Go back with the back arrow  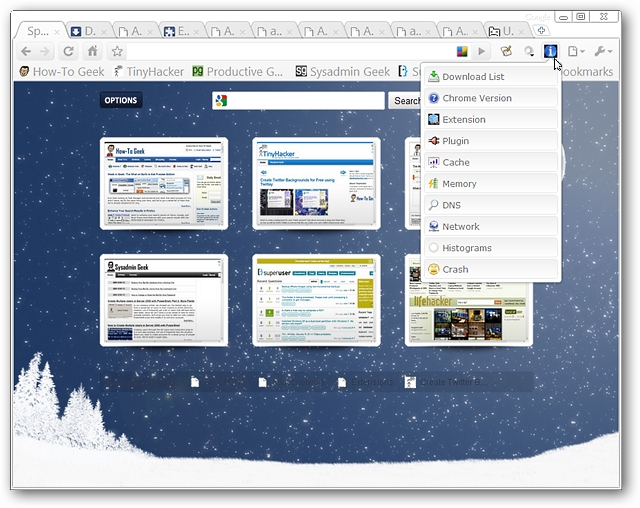(x=26, y=51)
